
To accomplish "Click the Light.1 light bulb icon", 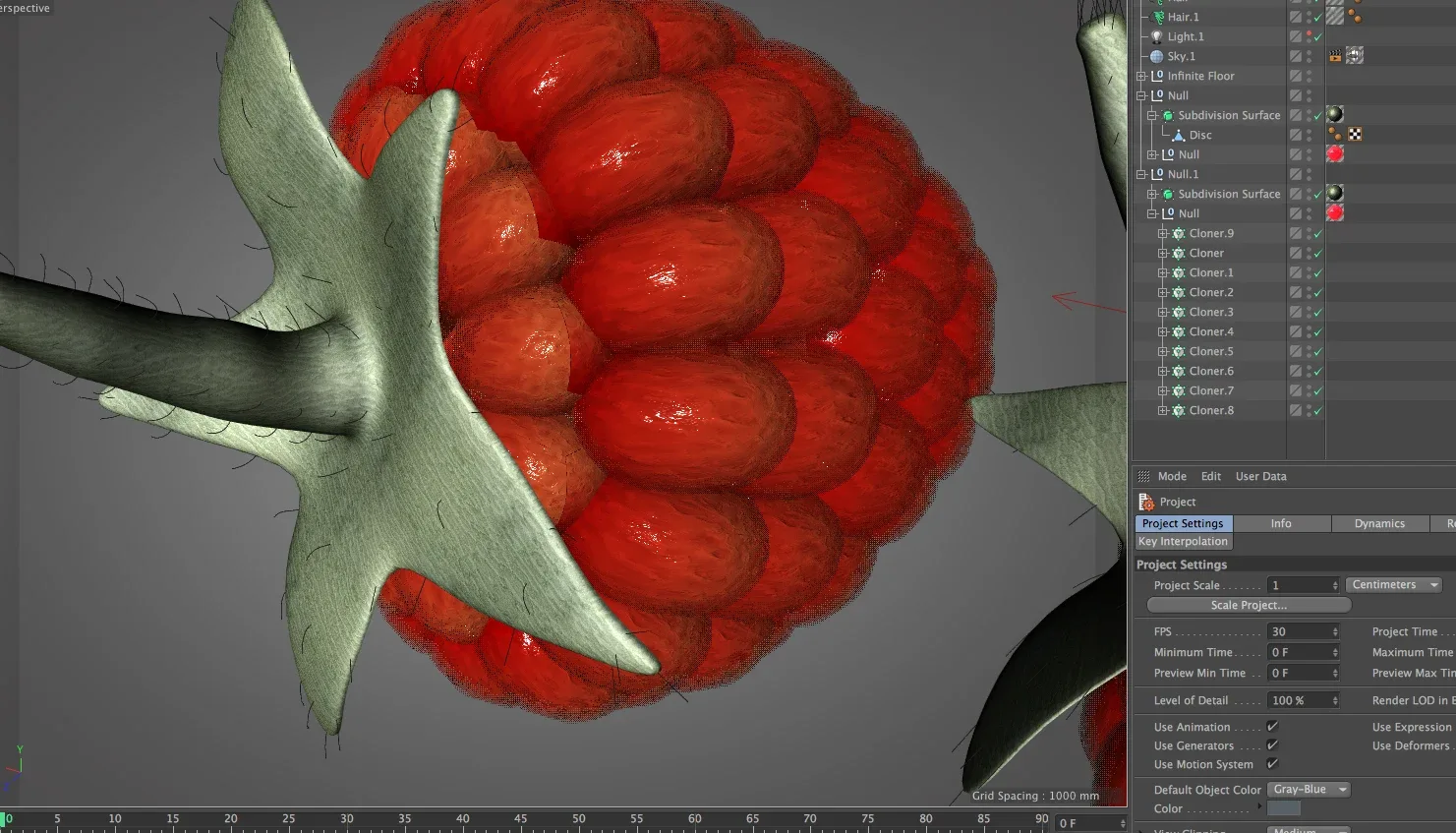I will pyautogui.click(x=1155, y=36).
